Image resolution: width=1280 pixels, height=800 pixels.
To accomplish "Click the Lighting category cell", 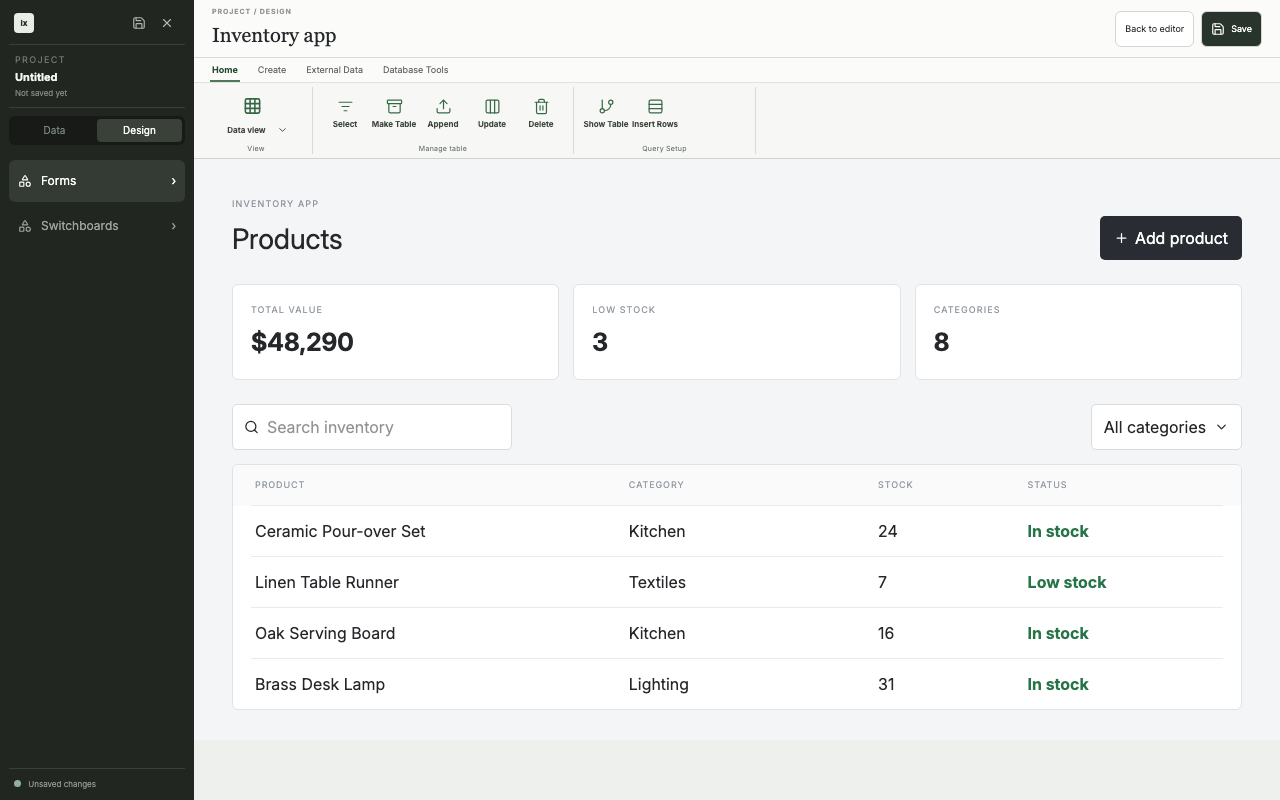I will click(658, 684).
